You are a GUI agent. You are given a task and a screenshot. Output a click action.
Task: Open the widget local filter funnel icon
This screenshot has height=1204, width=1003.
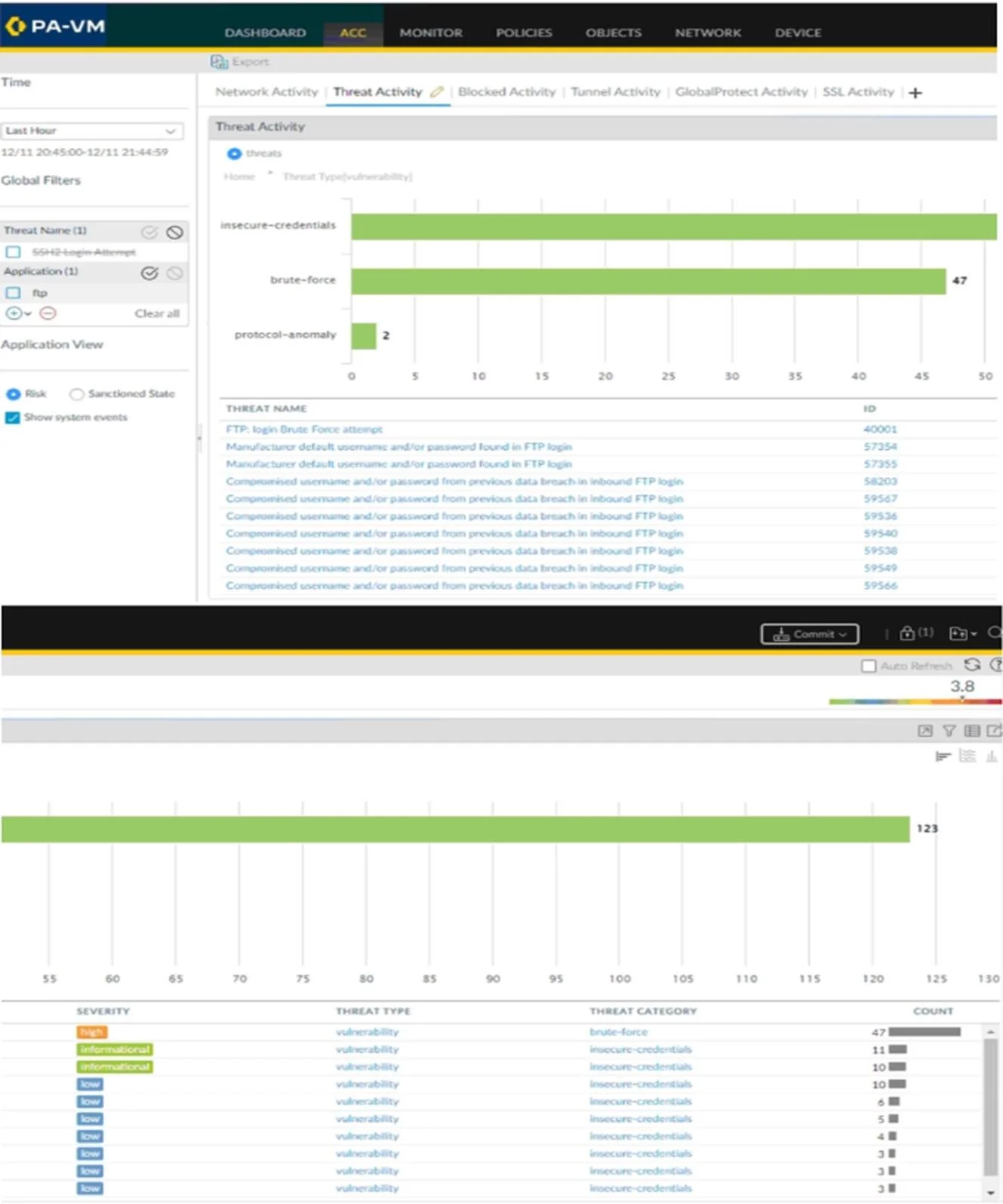[949, 731]
